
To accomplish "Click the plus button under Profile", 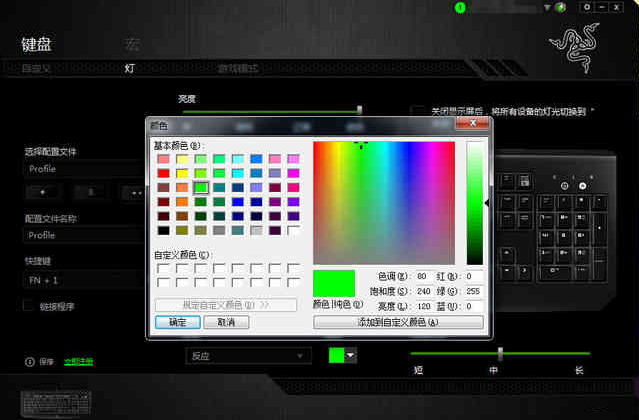I will (43, 192).
